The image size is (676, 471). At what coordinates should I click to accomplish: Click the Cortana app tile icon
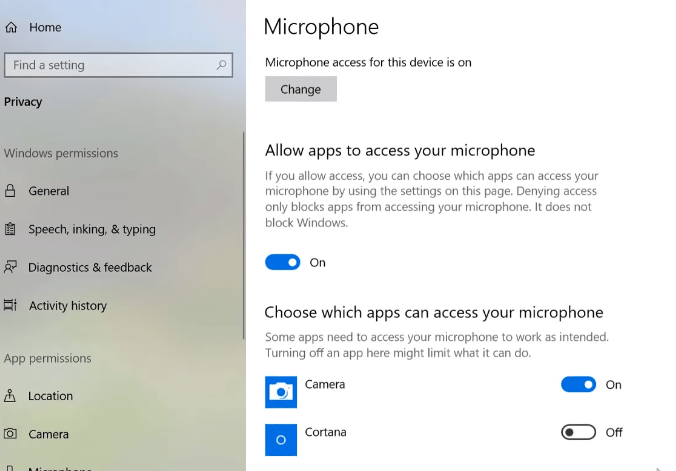point(281,439)
